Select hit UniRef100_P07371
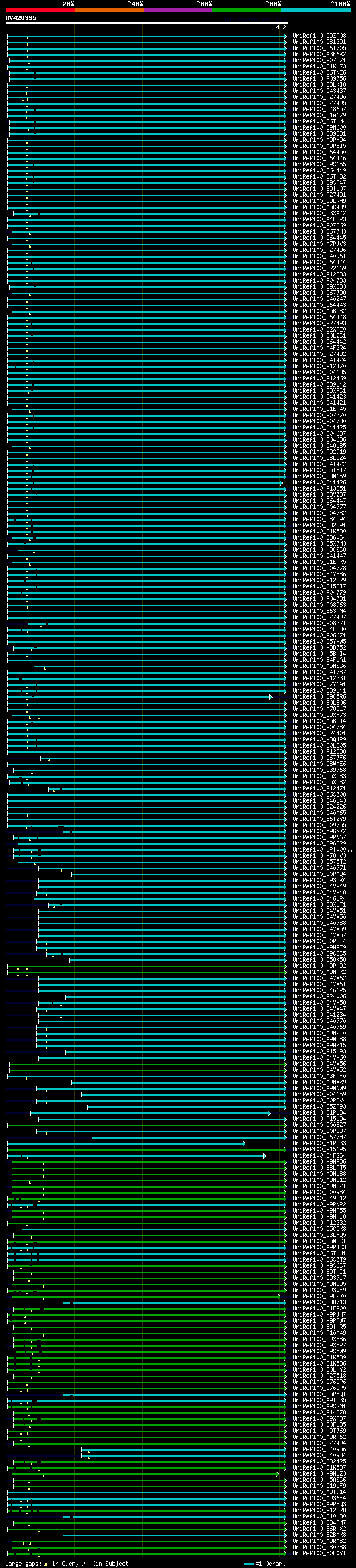356x1568 pixels. (319, 60)
